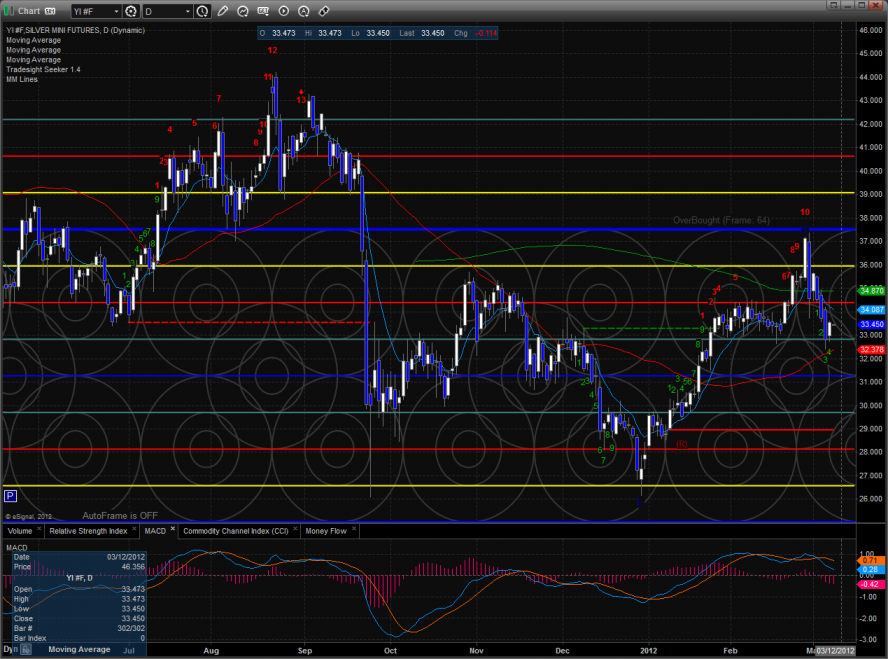Image resolution: width=888 pixels, height=659 pixels.
Task: Click the symbol settings gear icon
Action: [x=131, y=11]
